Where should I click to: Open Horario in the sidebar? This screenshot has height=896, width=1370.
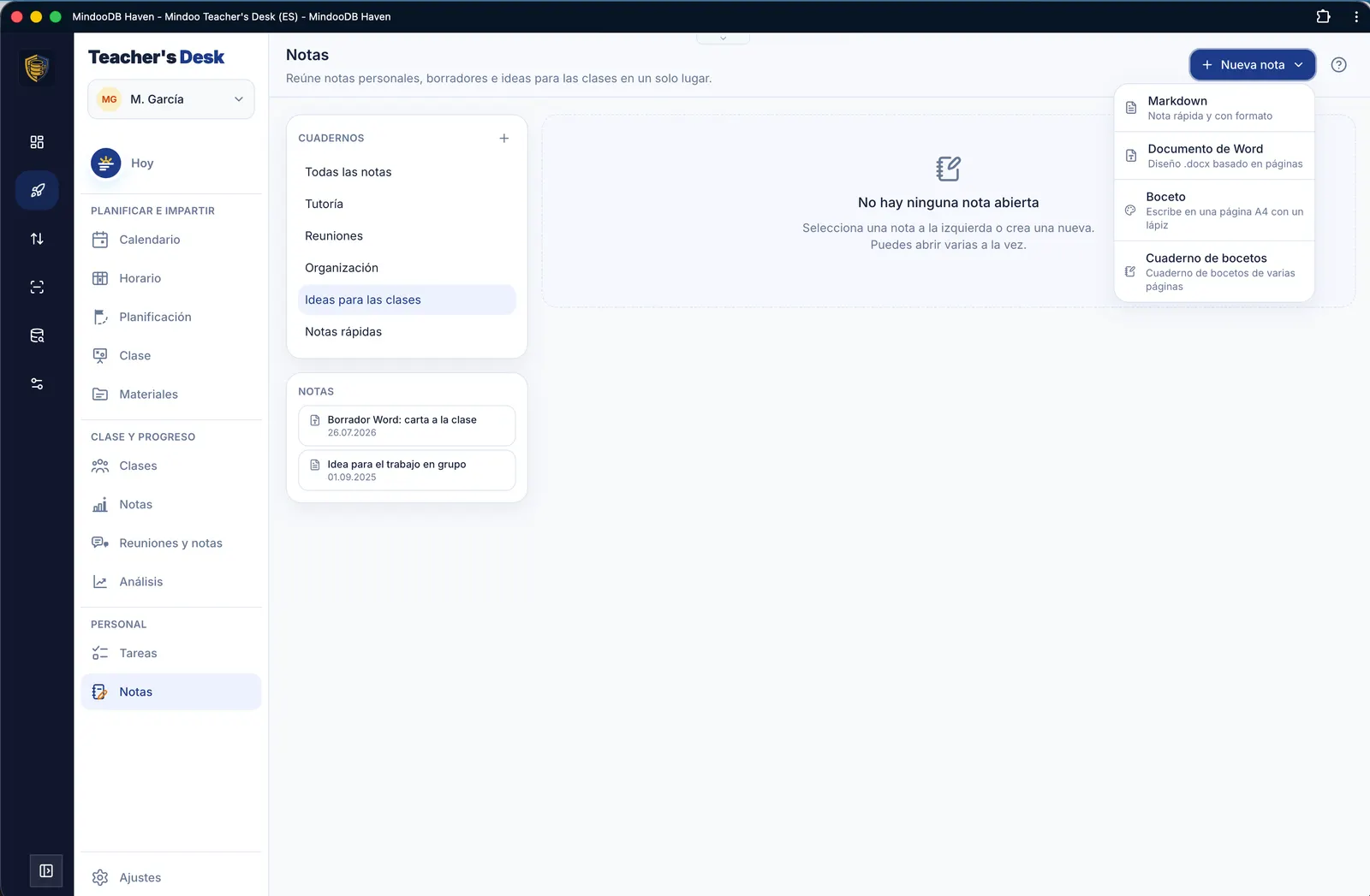(x=171, y=278)
